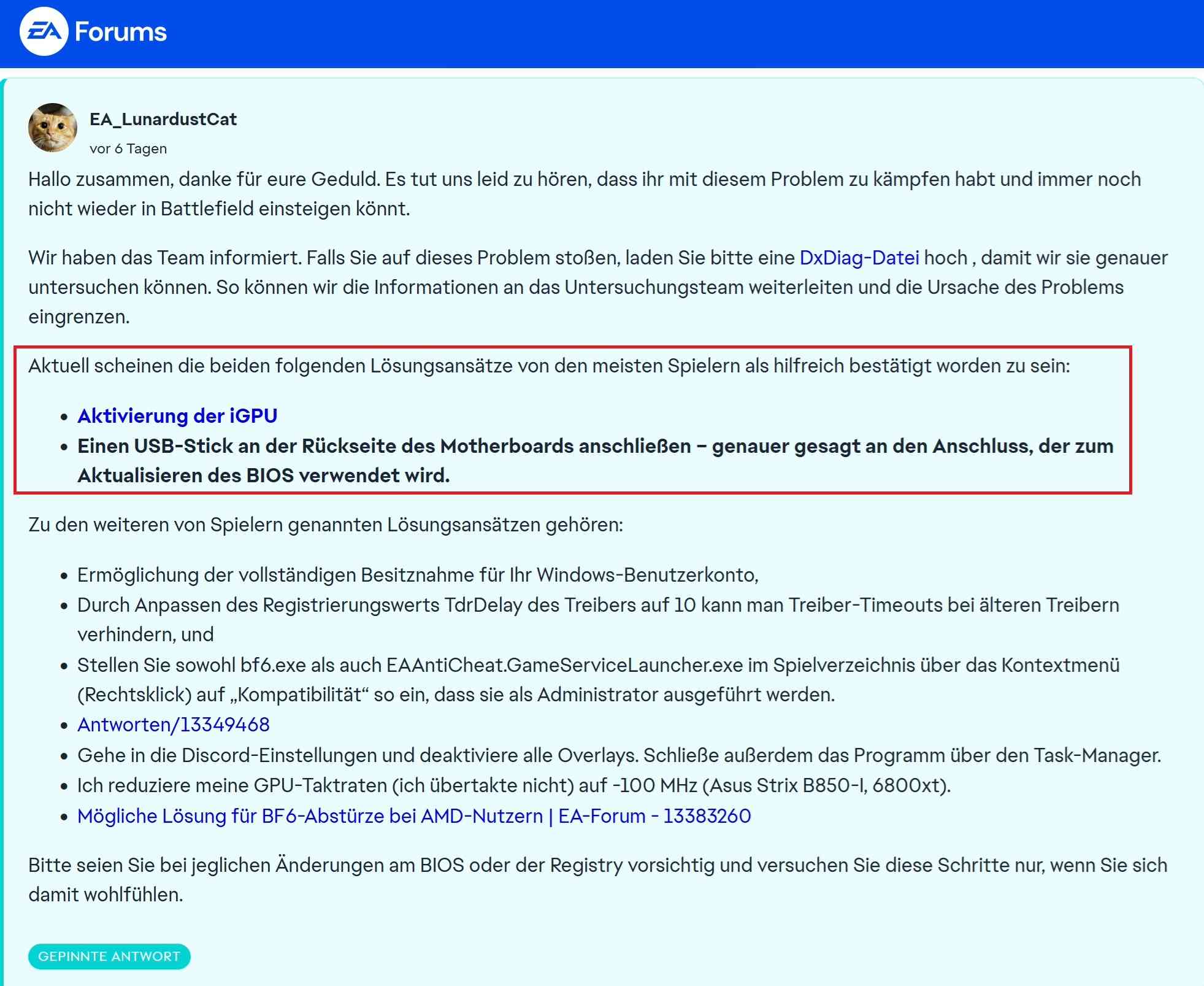Click the "Zu den weiteren von Spielern" sentence
Image resolution: width=1204 pixels, height=986 pixels.
coord(326,525)
